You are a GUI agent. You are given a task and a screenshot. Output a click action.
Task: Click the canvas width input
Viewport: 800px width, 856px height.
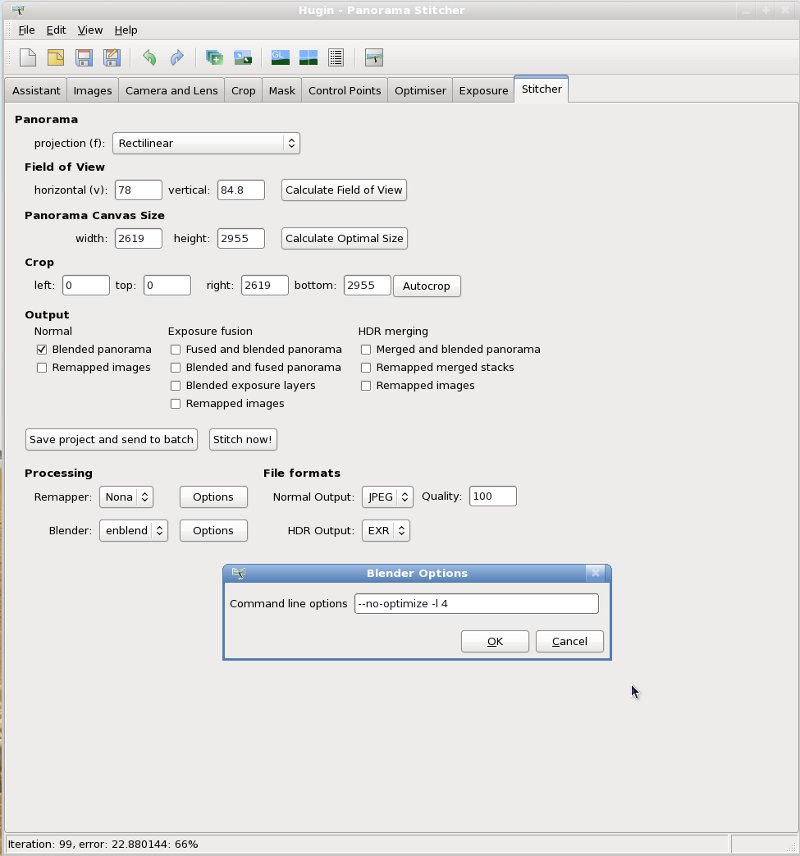coord(138,239)
